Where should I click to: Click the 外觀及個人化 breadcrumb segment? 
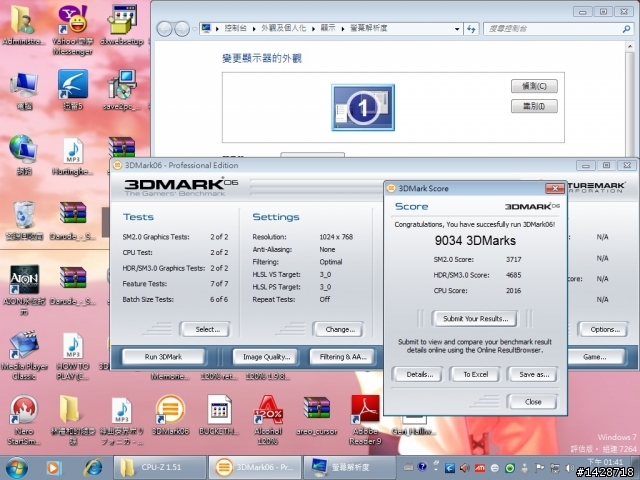283,28
